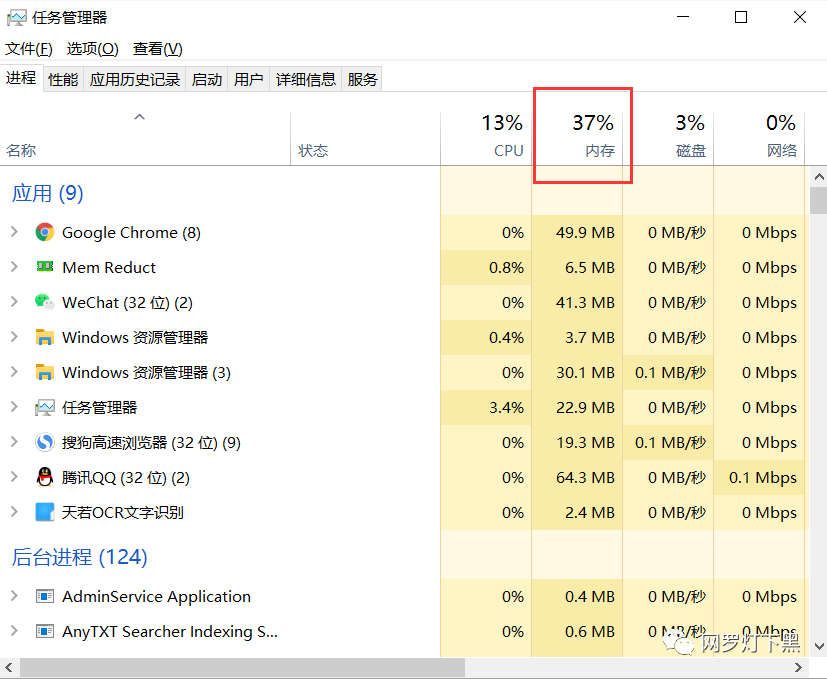Screen dimensions: 827x679
Task: Sort by the 名称 column header
Action: (145, 138)
